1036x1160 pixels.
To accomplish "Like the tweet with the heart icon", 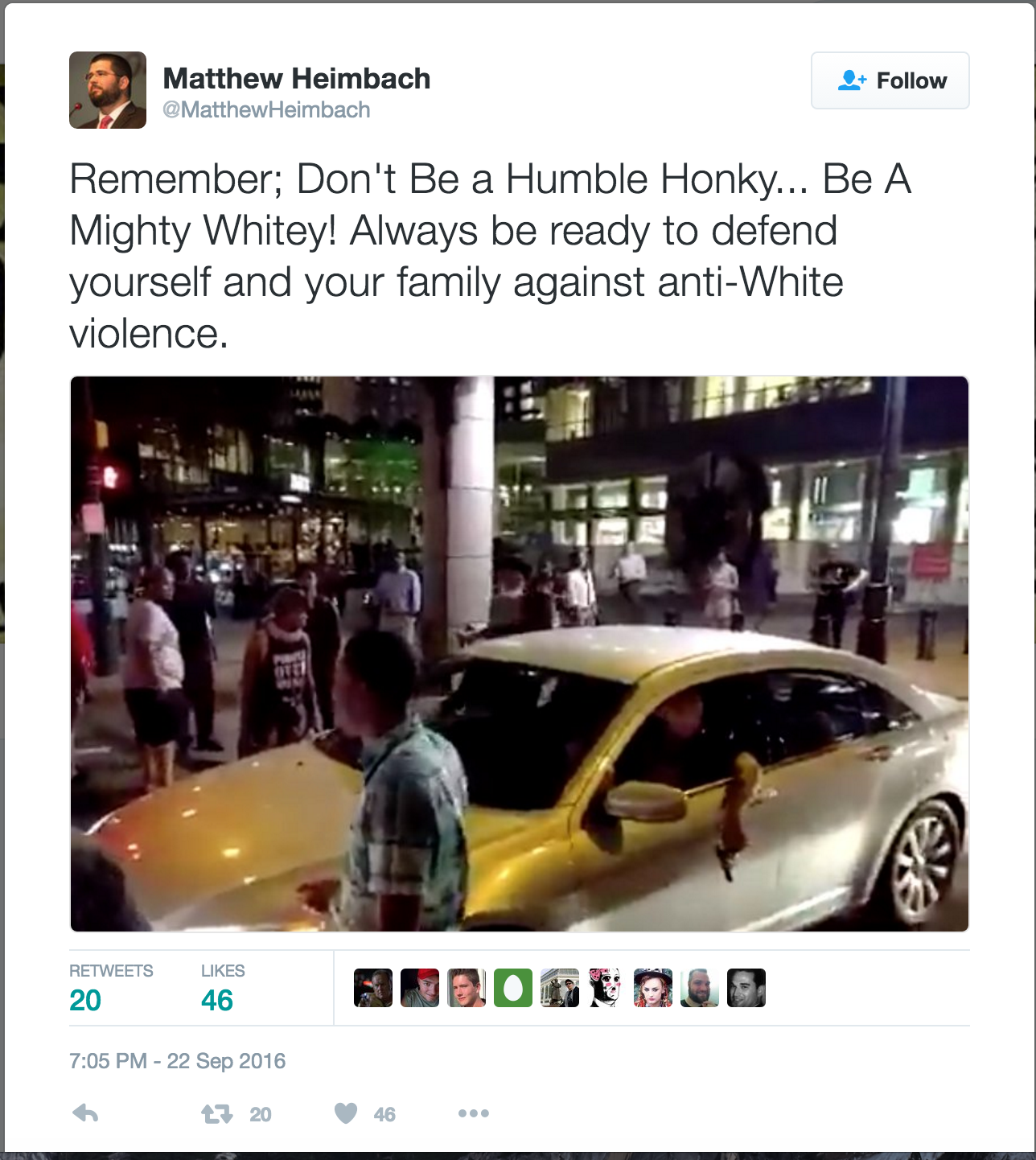I will [x=346, y=1113].
